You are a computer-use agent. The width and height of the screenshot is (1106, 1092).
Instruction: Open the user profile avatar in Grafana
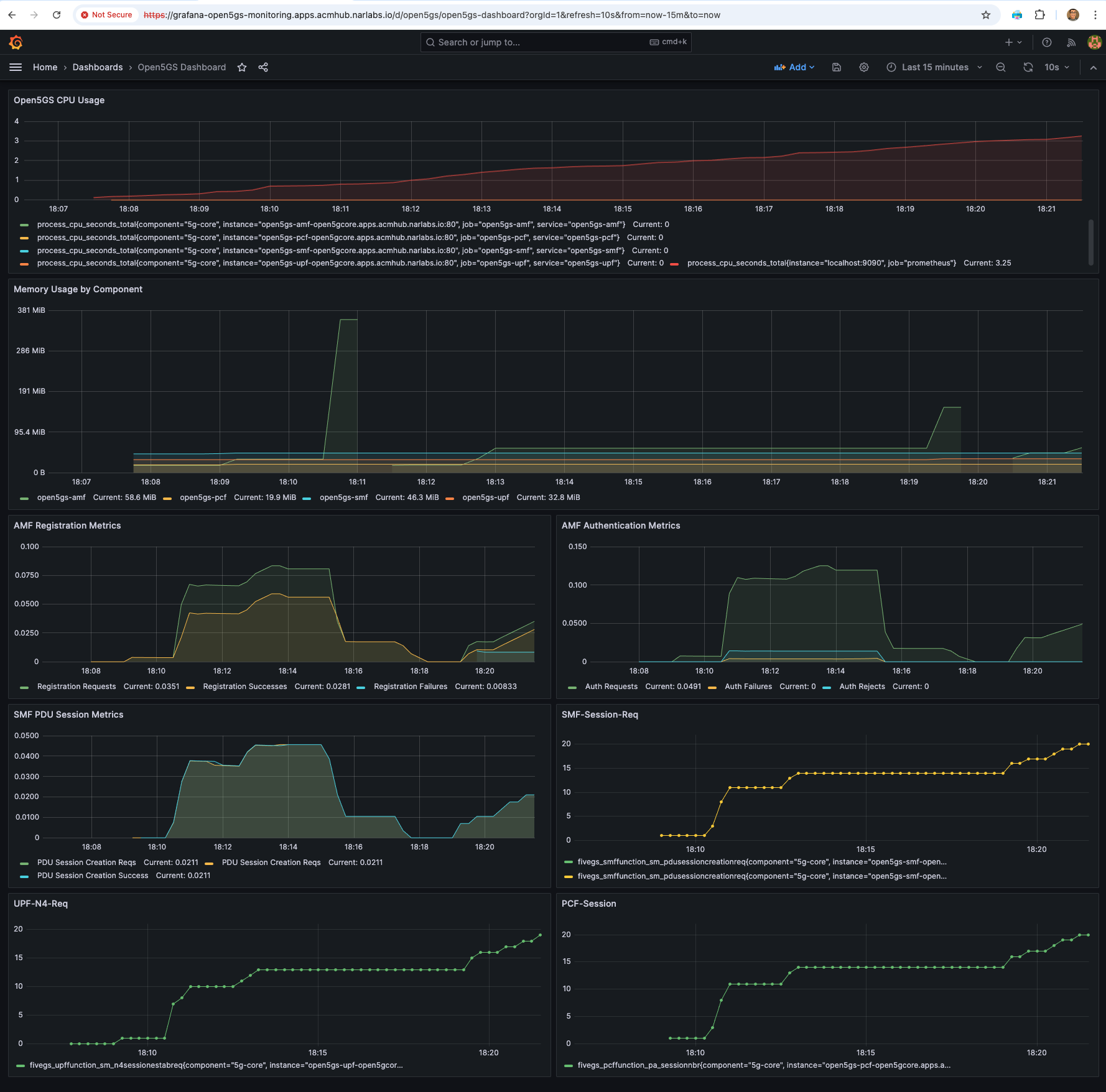[1094, 42]
